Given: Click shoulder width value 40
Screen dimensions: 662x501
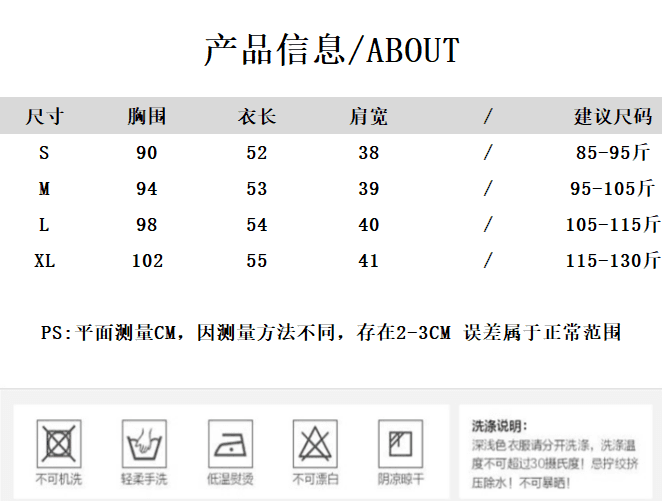Looking at the screenshot, I should (369, 225).
